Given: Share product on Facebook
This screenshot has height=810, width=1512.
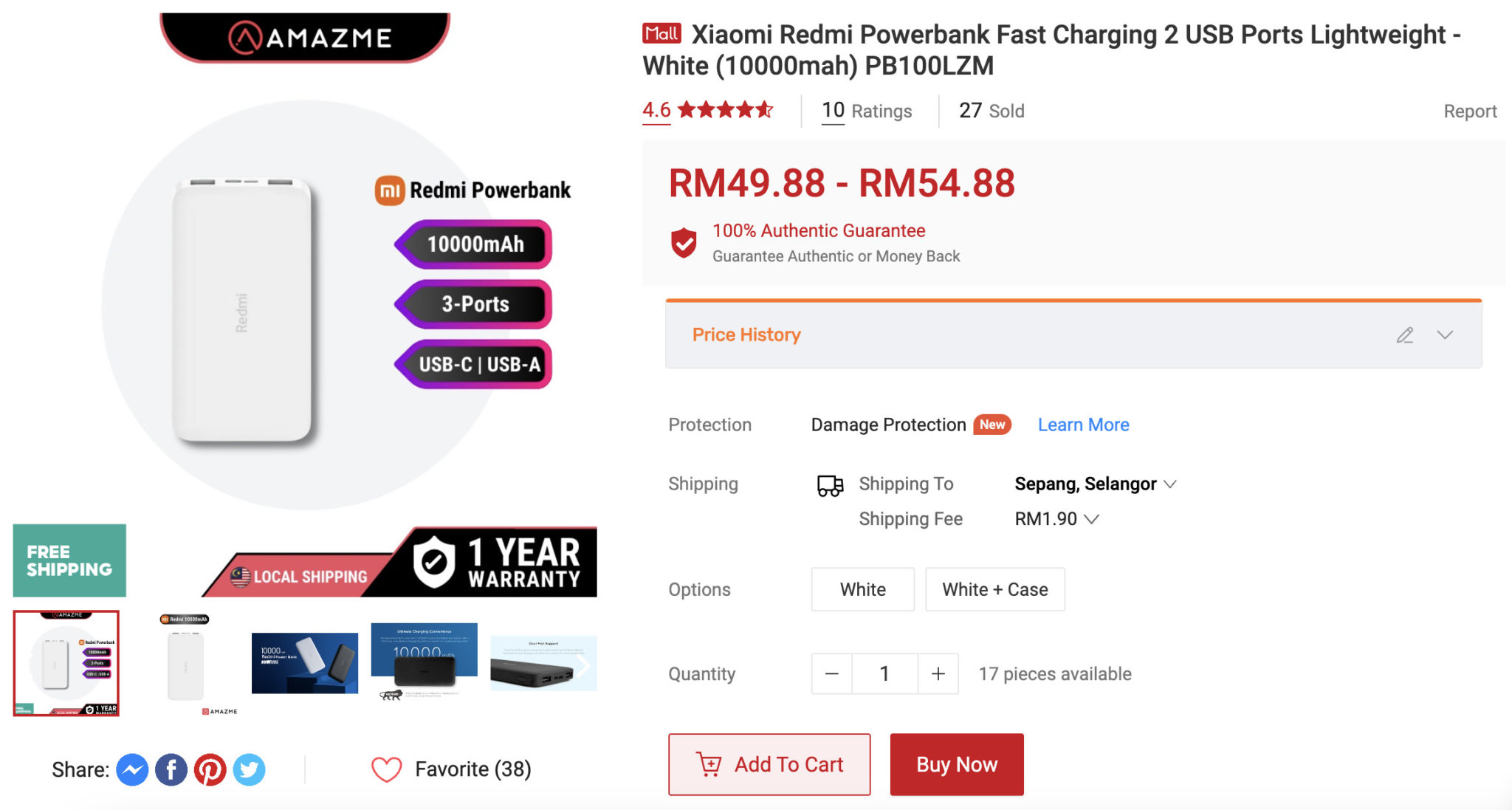Looking at the screenshot, I should tap(171, 770).
